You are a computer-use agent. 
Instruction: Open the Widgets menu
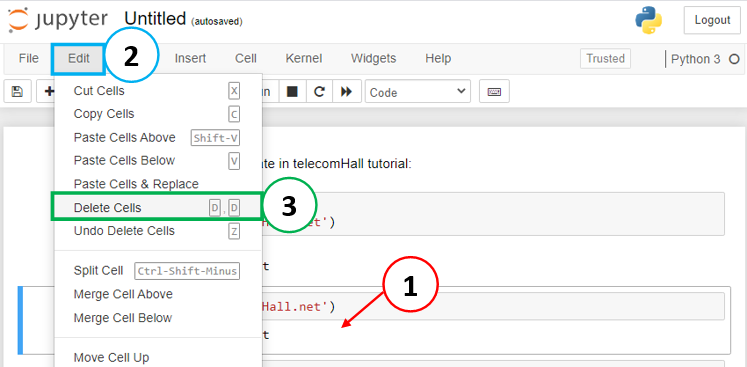374,58
